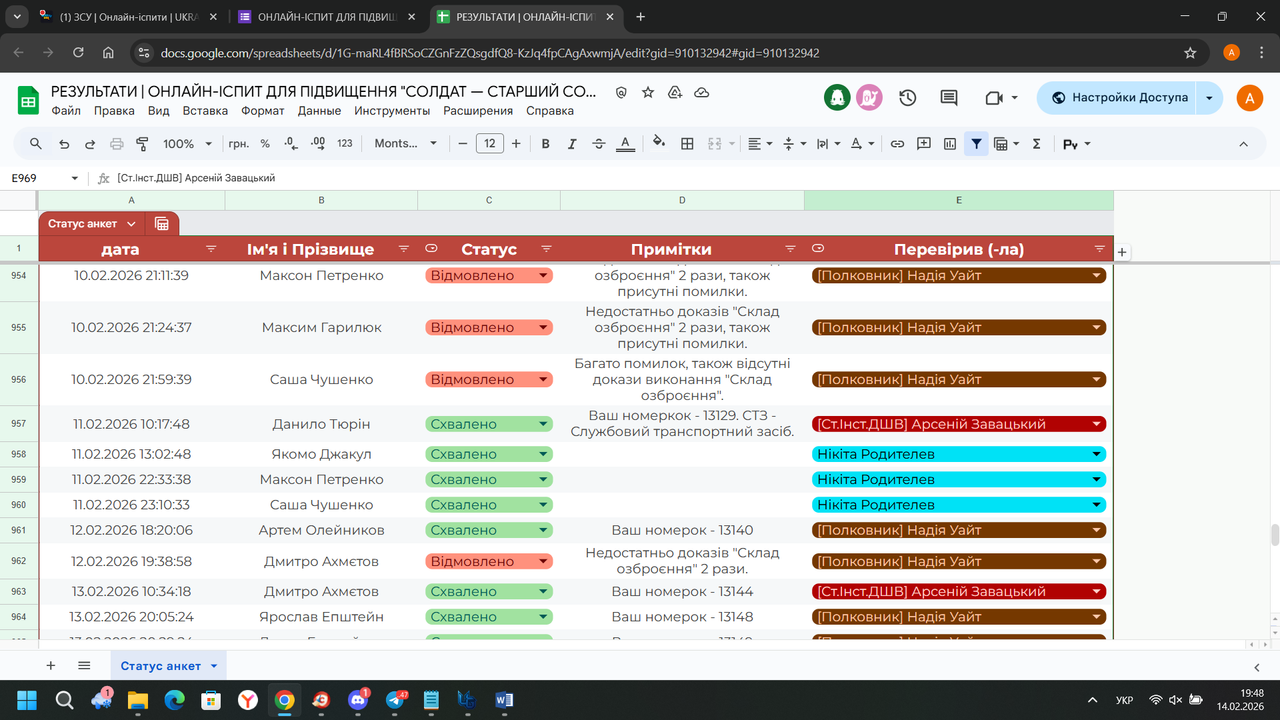
Task: Open the Правка menu
Action: coord(114,111)
